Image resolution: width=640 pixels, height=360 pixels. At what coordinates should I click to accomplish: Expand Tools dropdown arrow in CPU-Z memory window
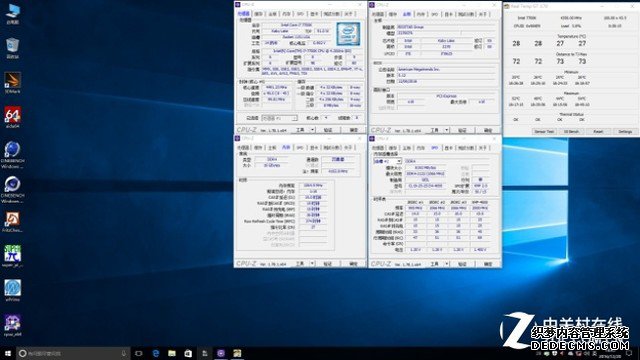coord(312,264)
